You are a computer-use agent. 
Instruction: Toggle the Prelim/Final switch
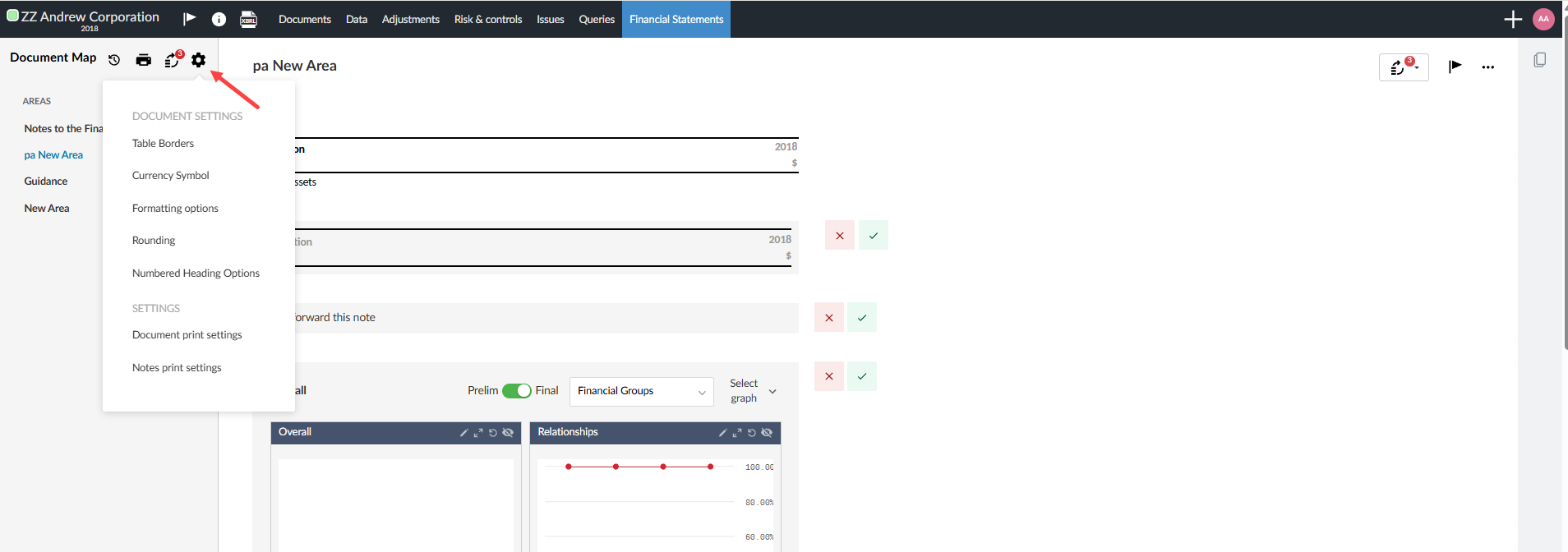coord(517,391)
